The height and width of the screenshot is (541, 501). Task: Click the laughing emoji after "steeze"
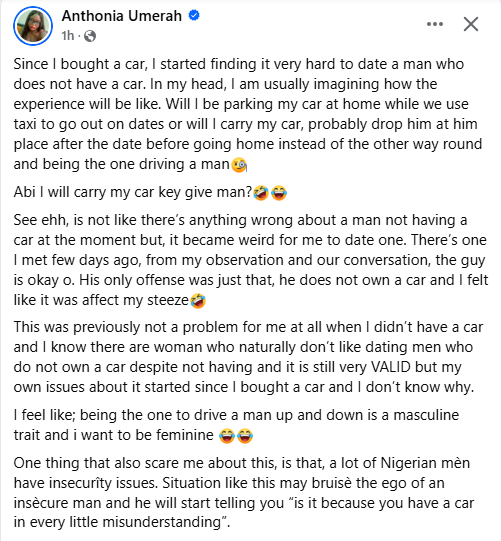198,301
